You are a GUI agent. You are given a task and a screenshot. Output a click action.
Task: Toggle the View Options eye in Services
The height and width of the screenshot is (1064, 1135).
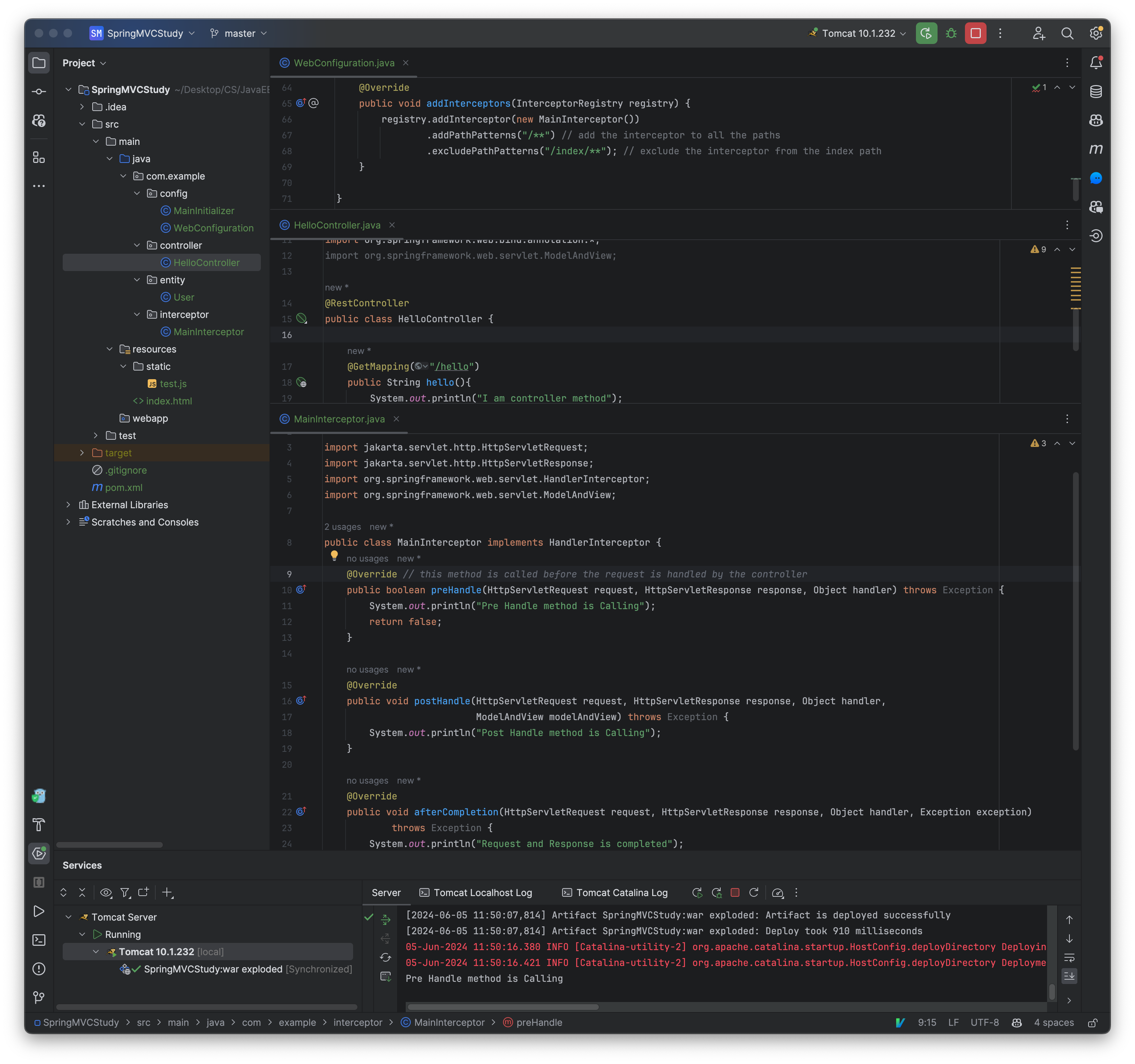[x=106, y=892]
